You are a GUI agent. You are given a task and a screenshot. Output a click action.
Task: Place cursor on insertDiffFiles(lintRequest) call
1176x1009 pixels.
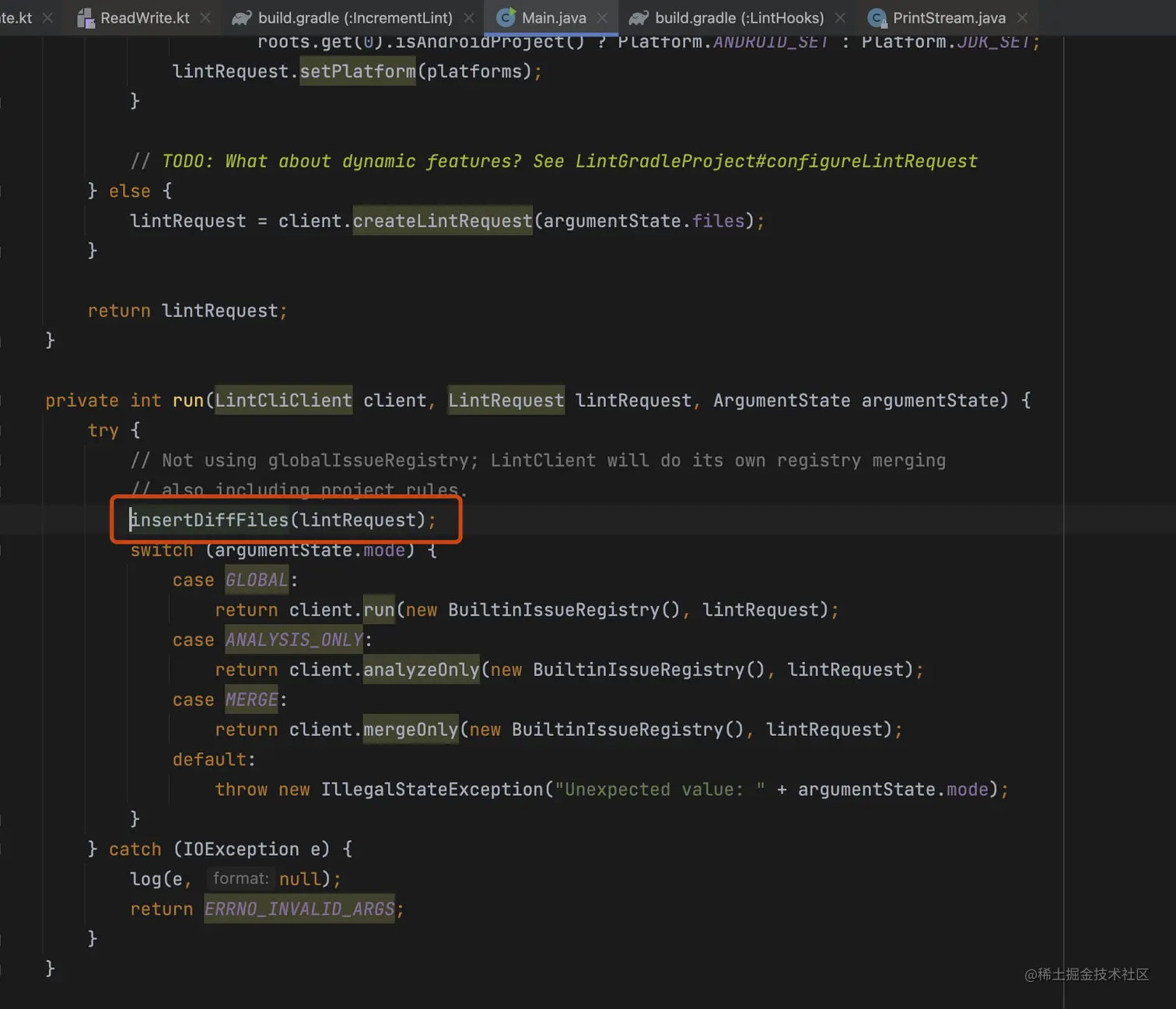(283, 520)
